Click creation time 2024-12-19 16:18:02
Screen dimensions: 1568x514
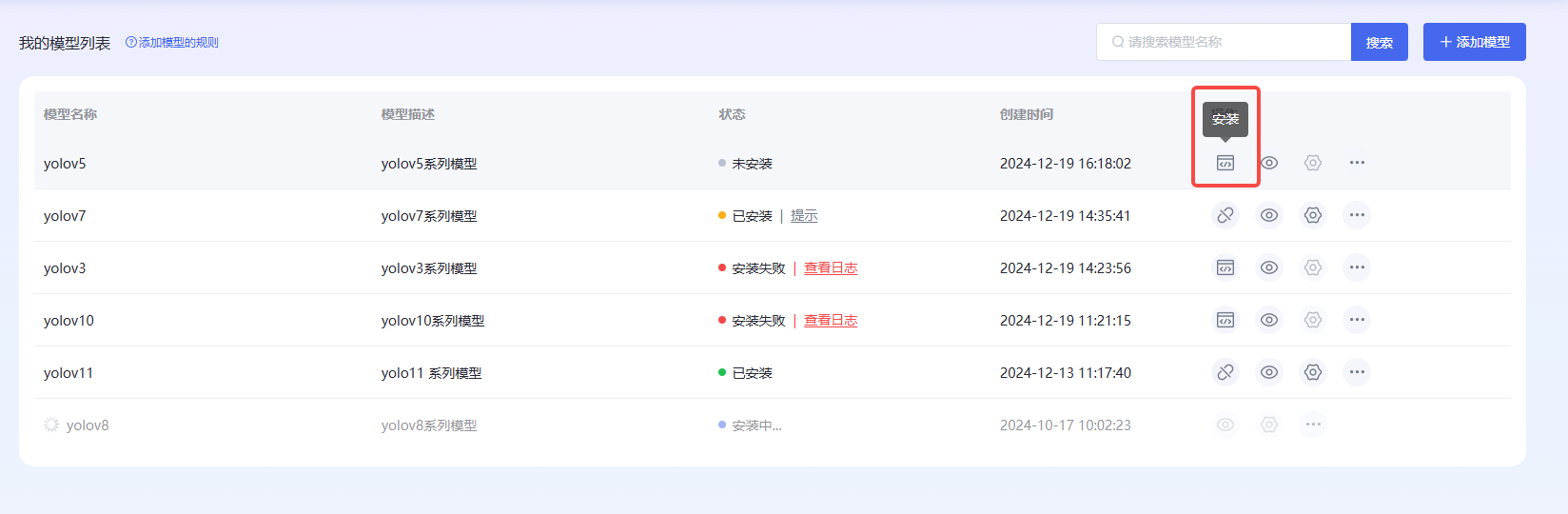1066,164
